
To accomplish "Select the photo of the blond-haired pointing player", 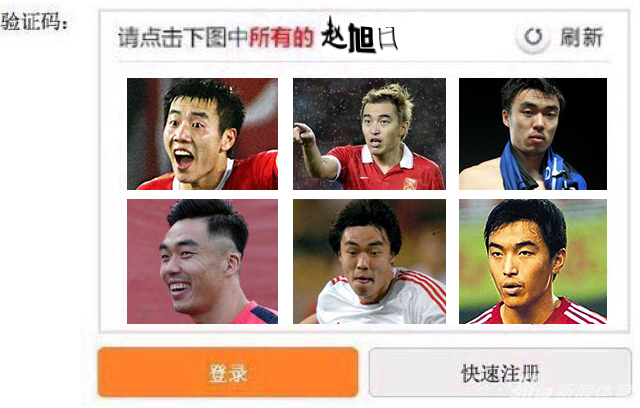I will pyautogui.click(x=369, y=134).
